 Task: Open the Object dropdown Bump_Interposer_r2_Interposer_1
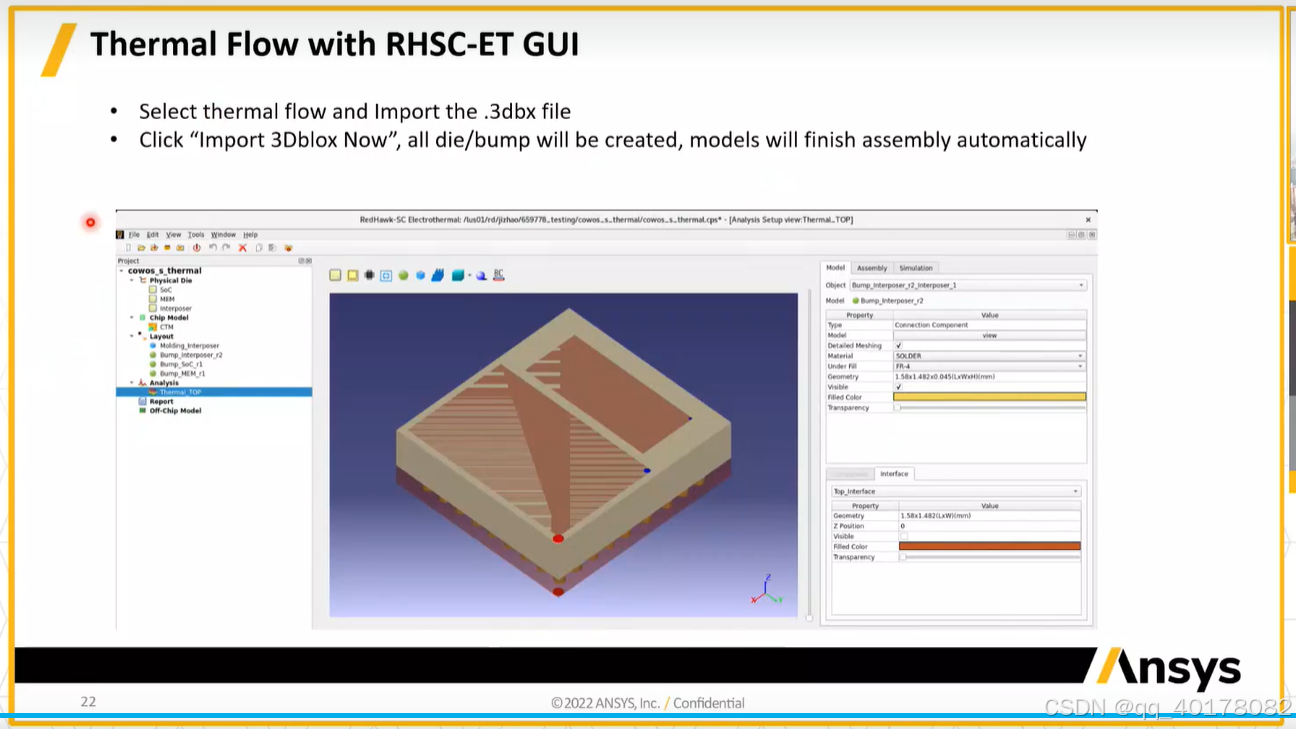click(967, 285)
